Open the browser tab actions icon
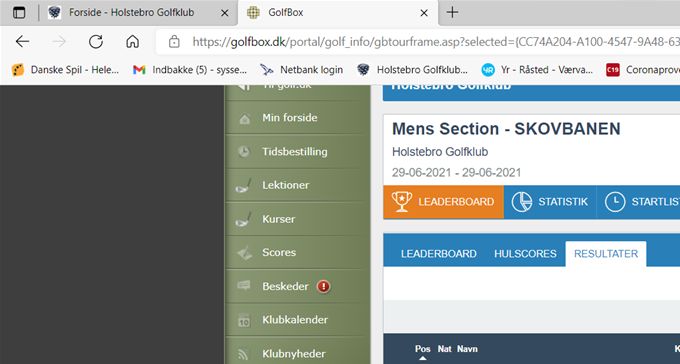This screenshot has width=680, height=364. coord(19,13)
